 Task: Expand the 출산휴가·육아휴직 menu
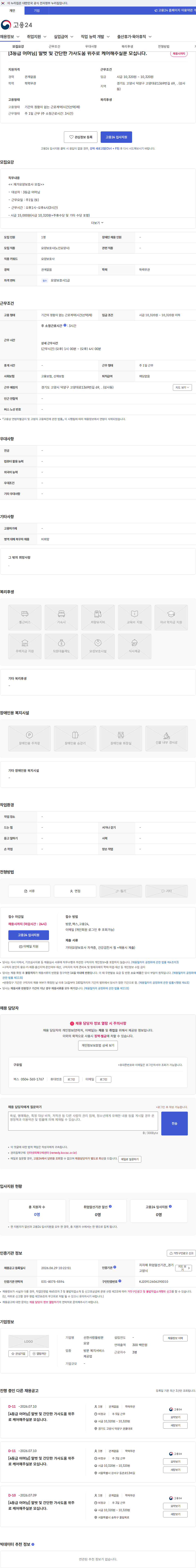click(x=134, y=36)
